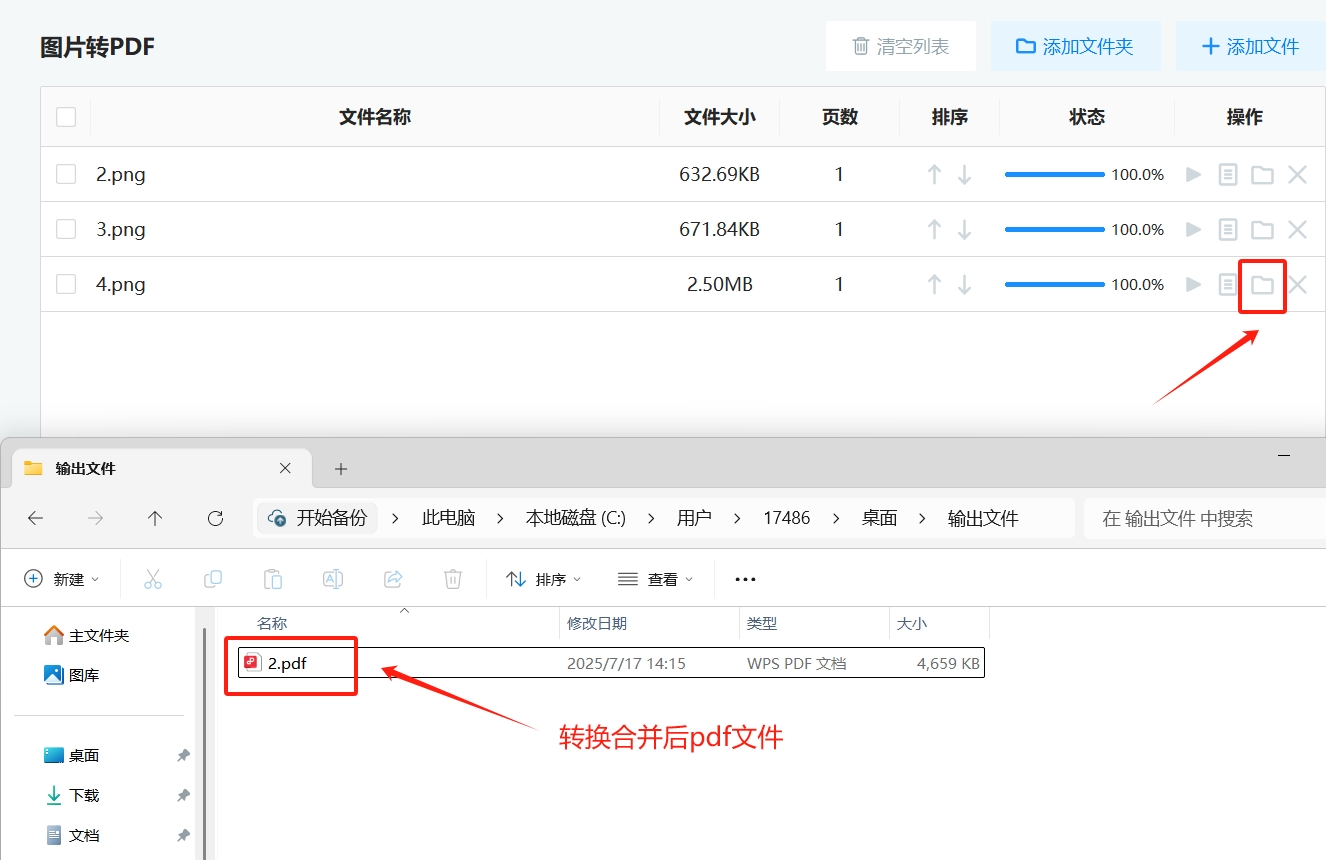Start conversion for 2.png
The image size is (1326, 860).
[1193, 173]
